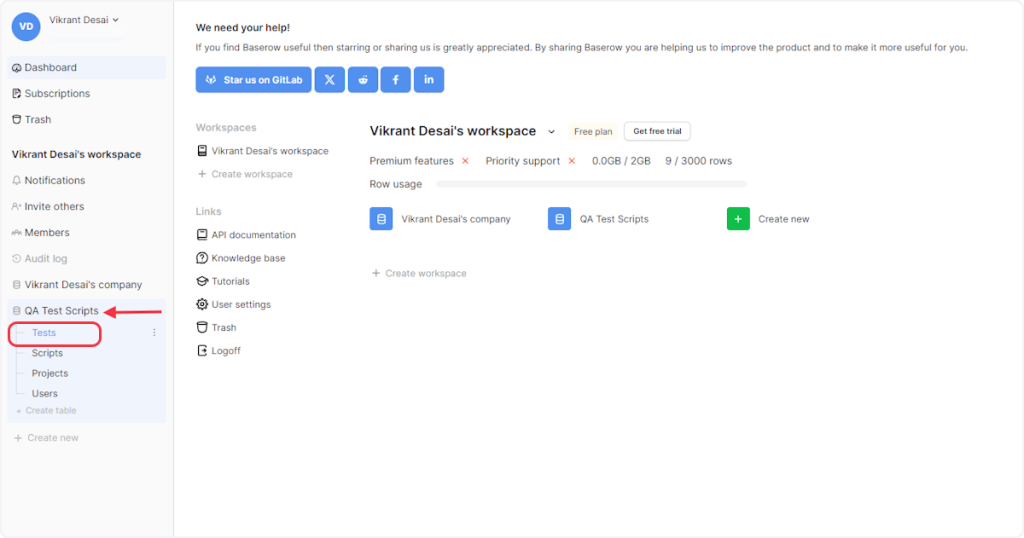Viewport: 1024px width, 538px height.
Task: Click the LinkedIn share icon
Action: [x=429, y=80]
